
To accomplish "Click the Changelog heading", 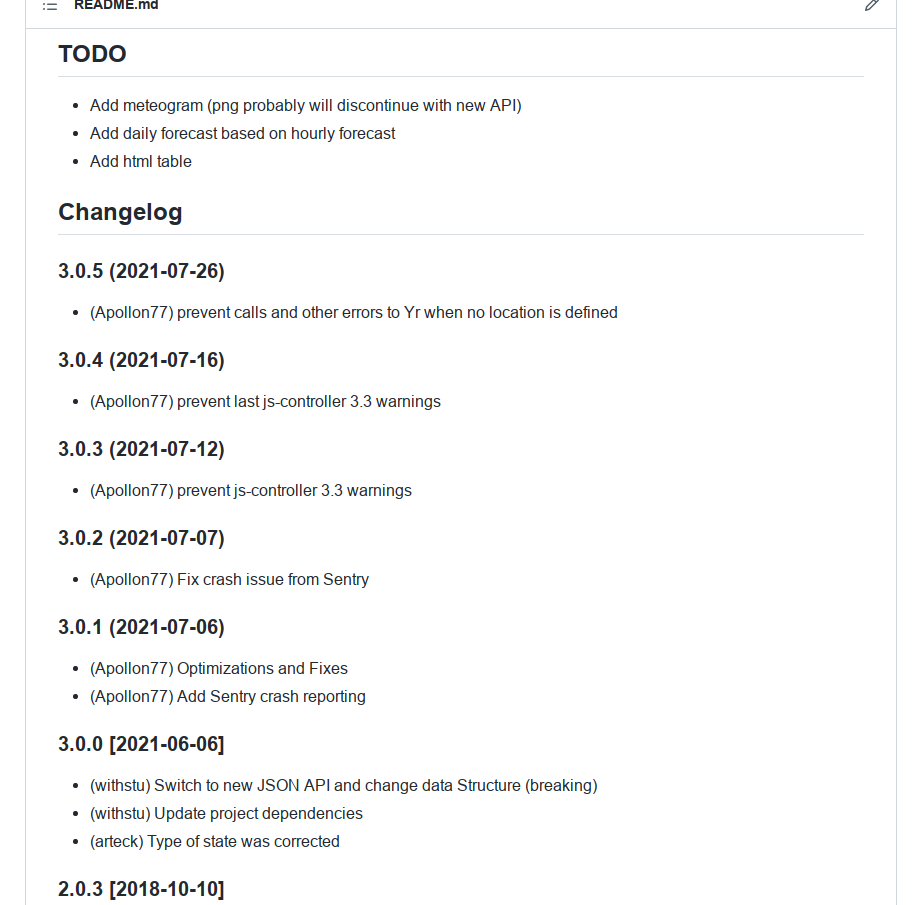I will [120, 212].
